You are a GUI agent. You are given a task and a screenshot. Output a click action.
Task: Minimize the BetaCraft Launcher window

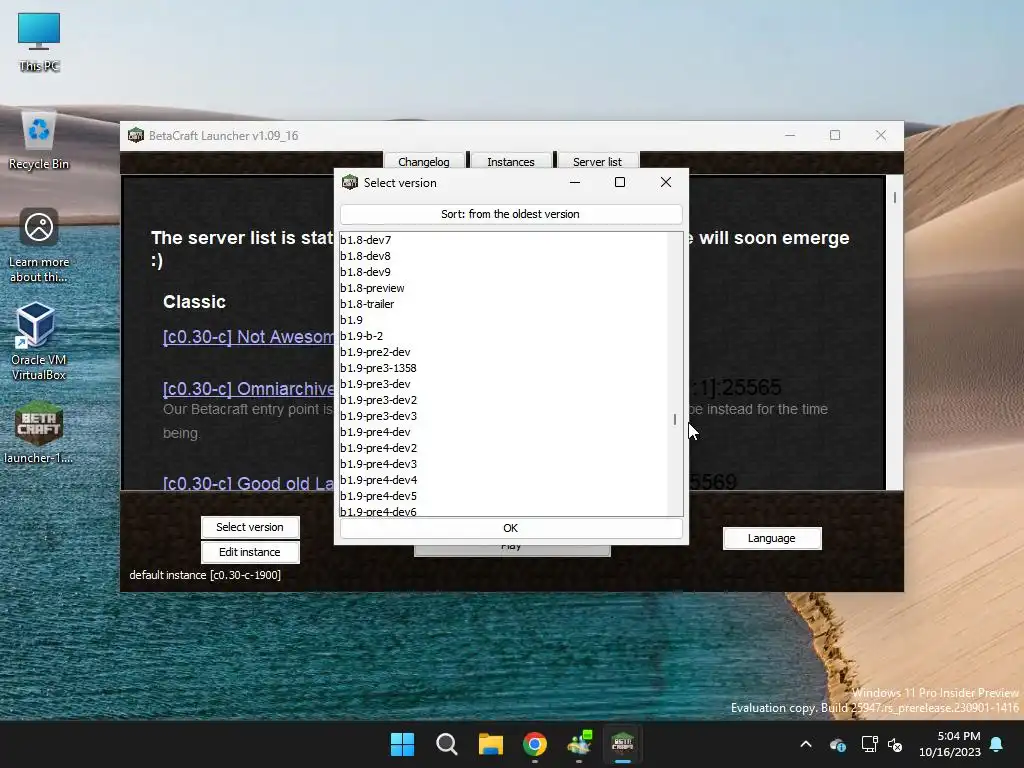click(x=790, y=135)
